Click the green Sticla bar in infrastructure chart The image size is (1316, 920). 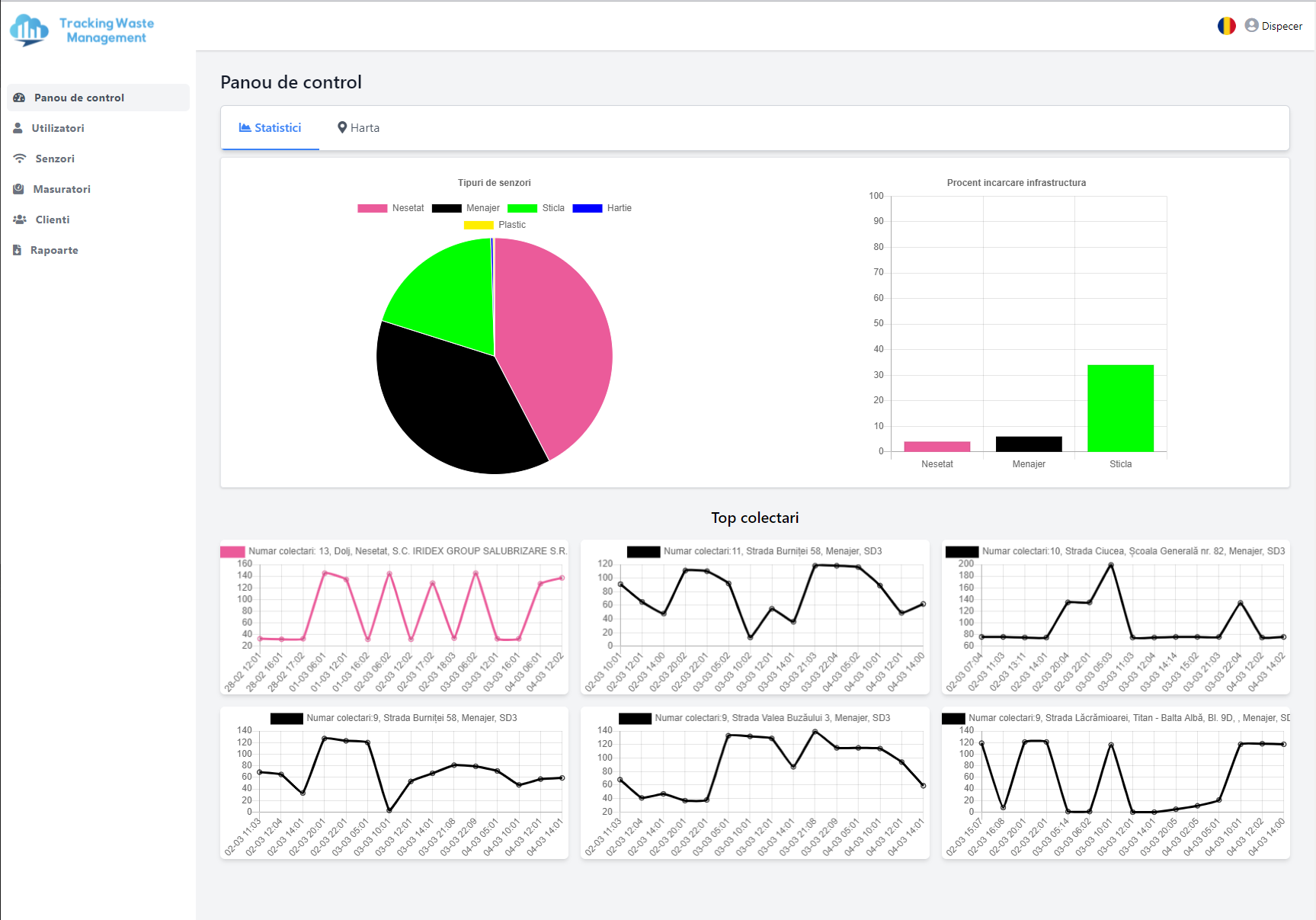click(x=1120, y=409)
